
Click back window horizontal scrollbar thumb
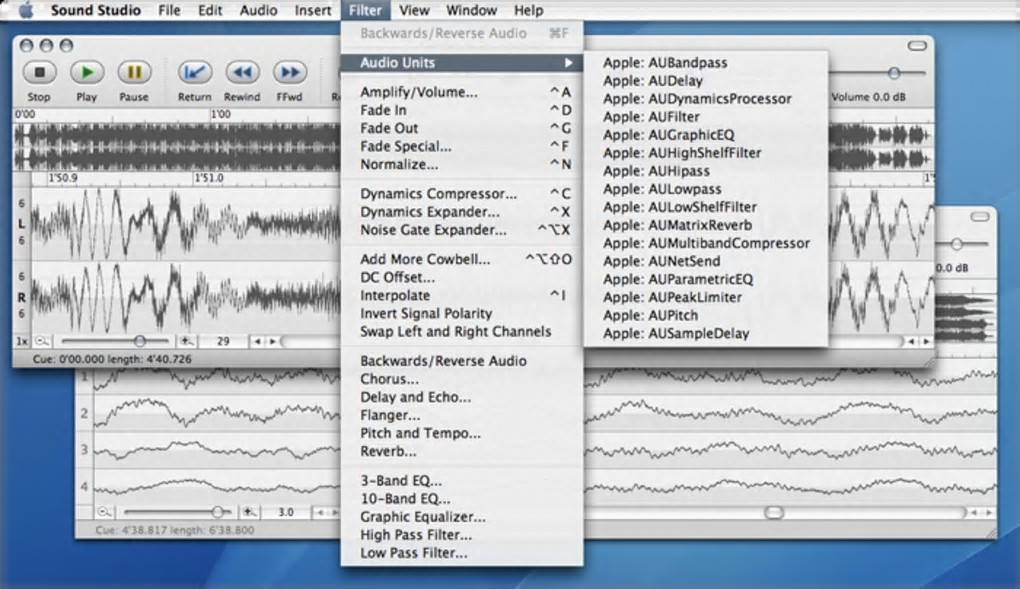(773, 513)
